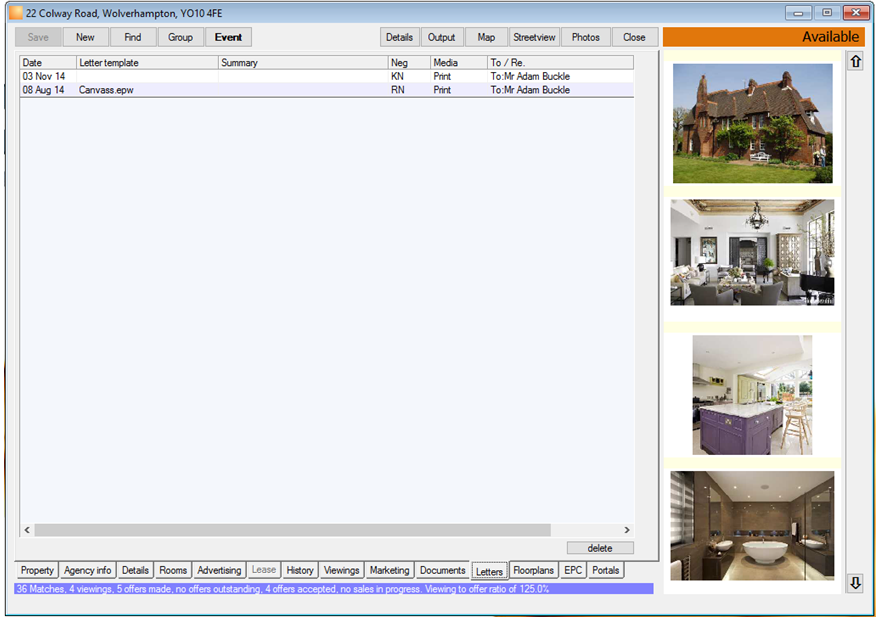
Task: Click the horizontal scrollbar thumb in the letters list
Action: [293, 530]
